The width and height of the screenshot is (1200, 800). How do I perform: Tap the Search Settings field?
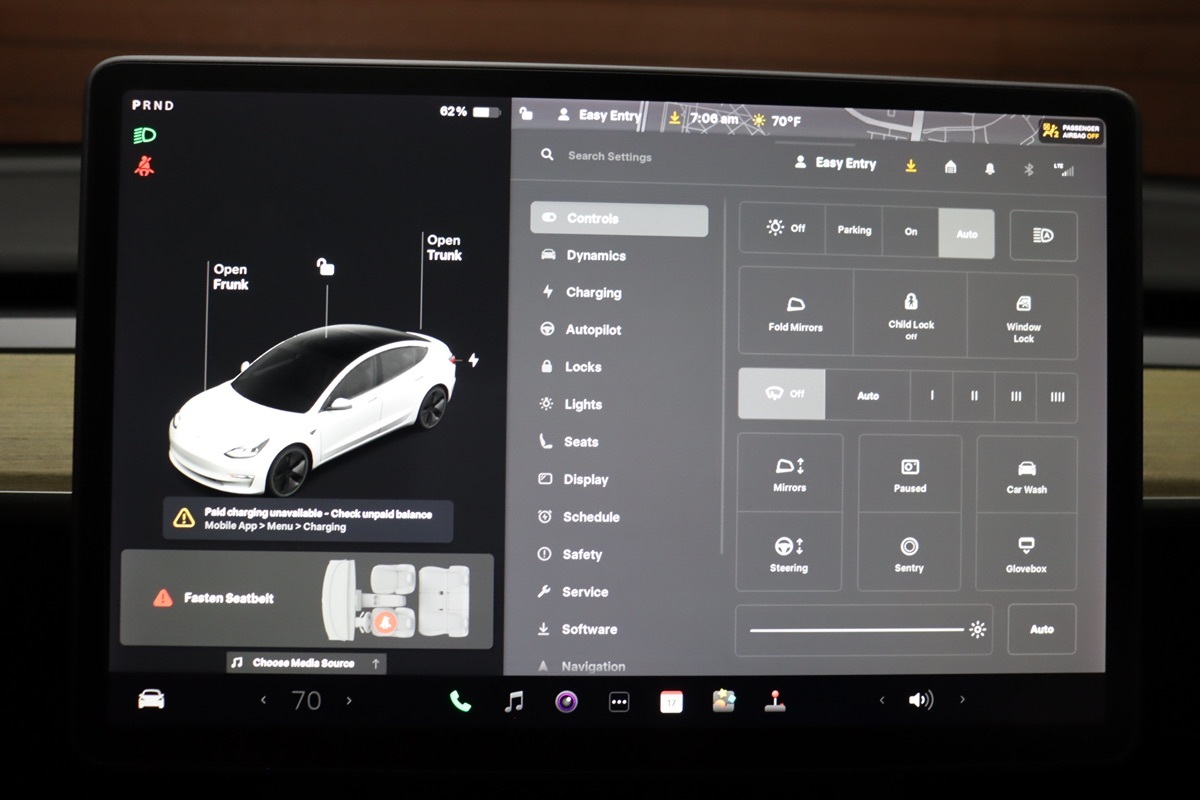pos(610,157)
